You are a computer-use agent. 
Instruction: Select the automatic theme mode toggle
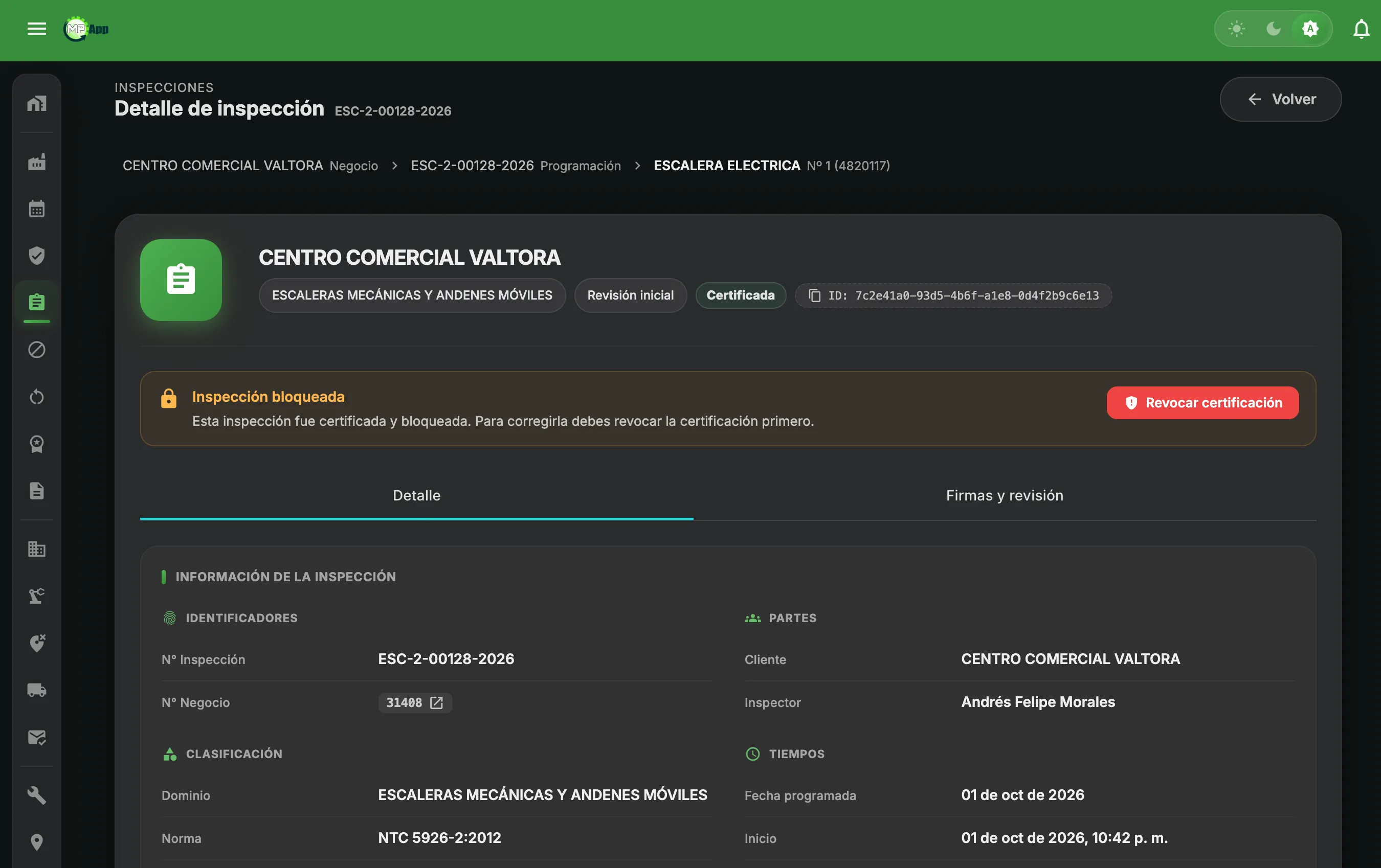(1310, 29)
